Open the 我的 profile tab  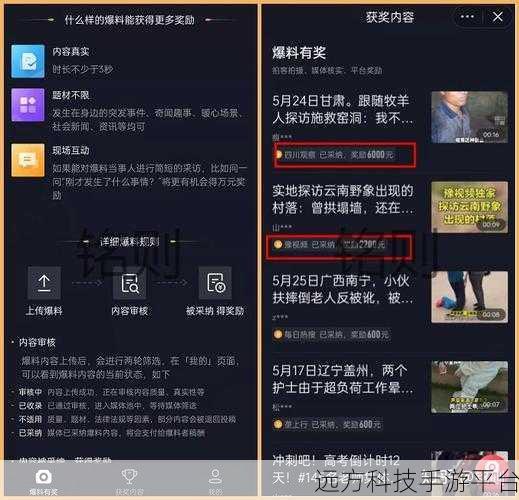click(215, 481)
